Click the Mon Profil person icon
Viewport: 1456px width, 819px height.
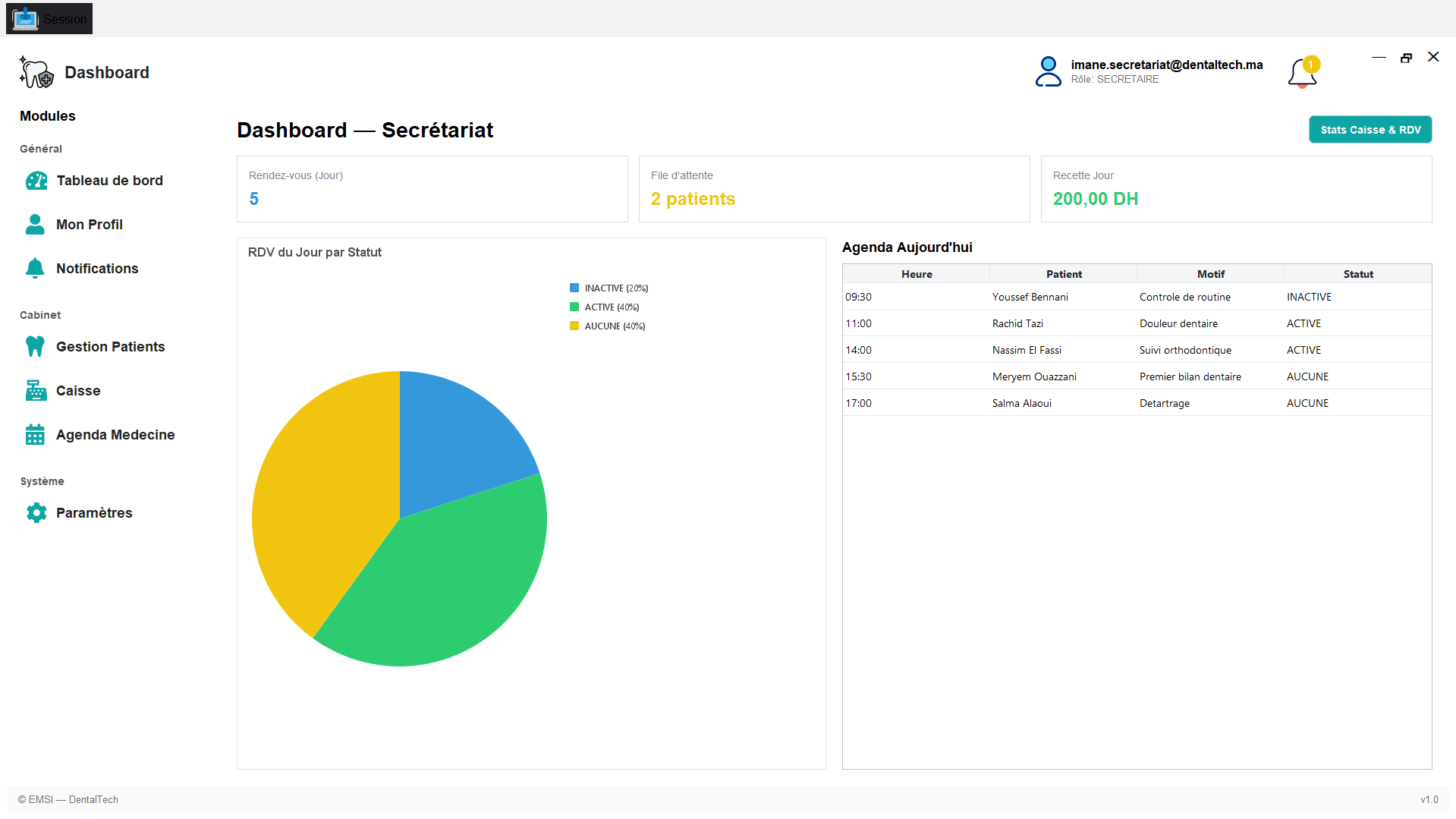(35, 225)
